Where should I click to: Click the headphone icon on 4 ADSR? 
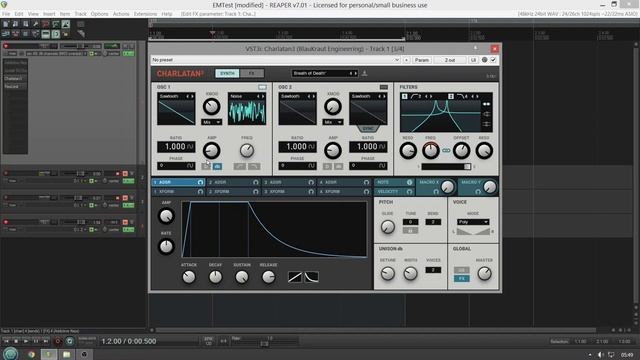point(366,182)
